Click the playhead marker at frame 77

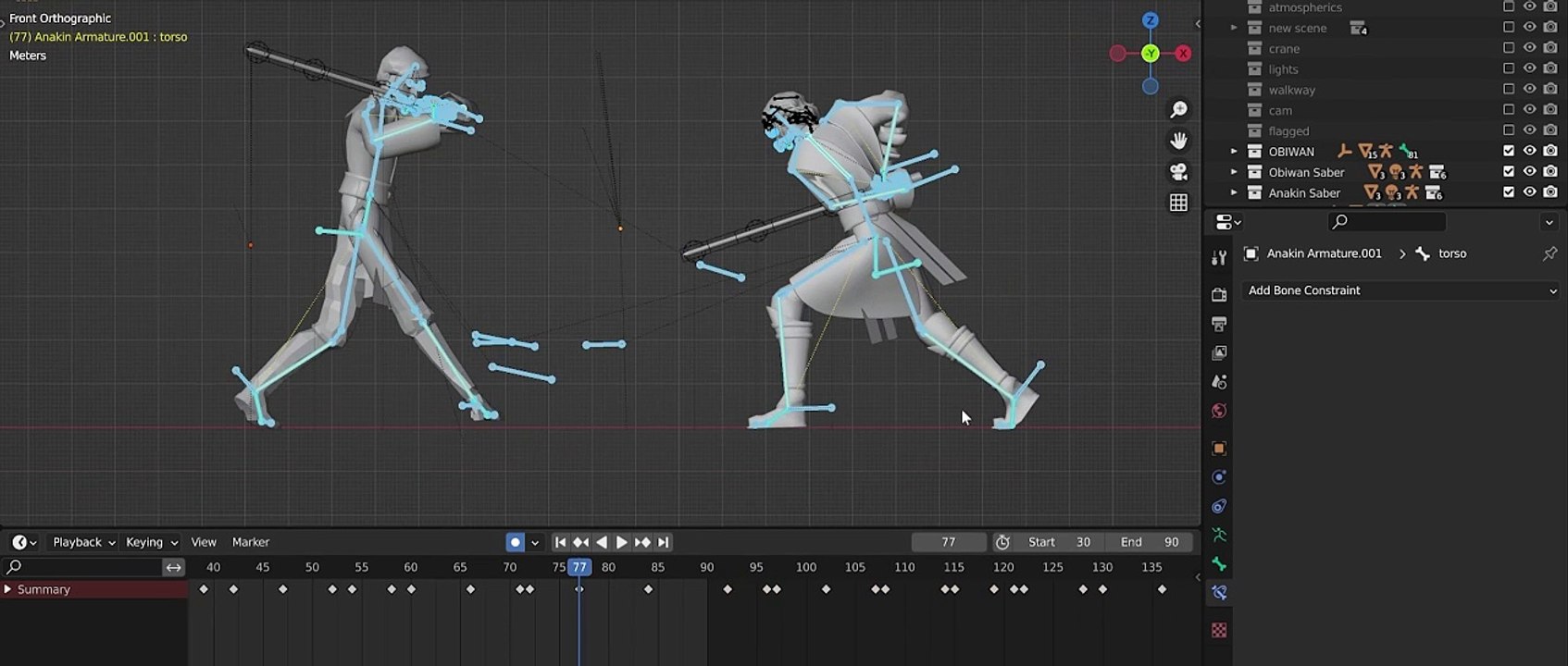(579, 567)
